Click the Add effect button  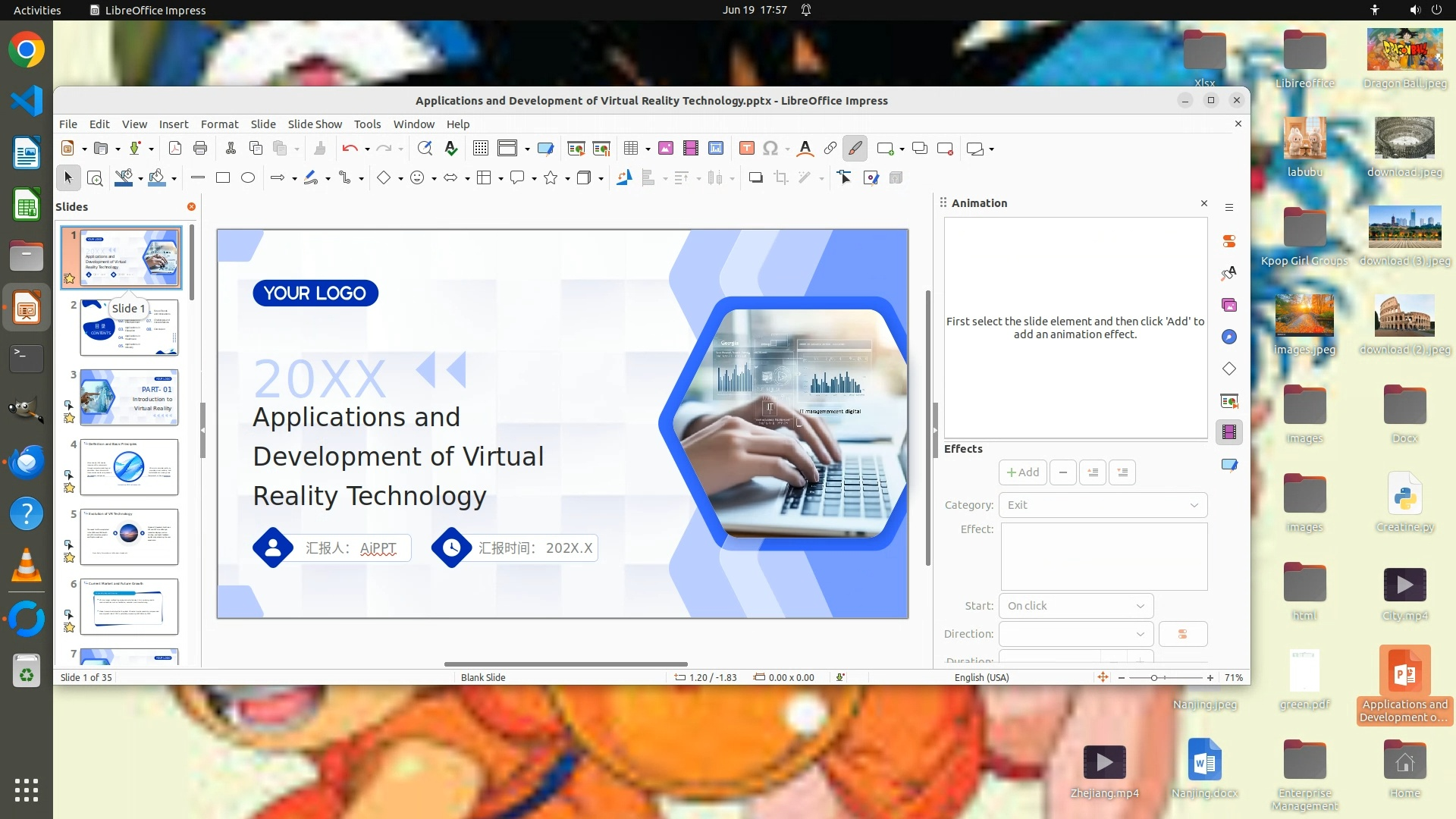pos(1022,472)
